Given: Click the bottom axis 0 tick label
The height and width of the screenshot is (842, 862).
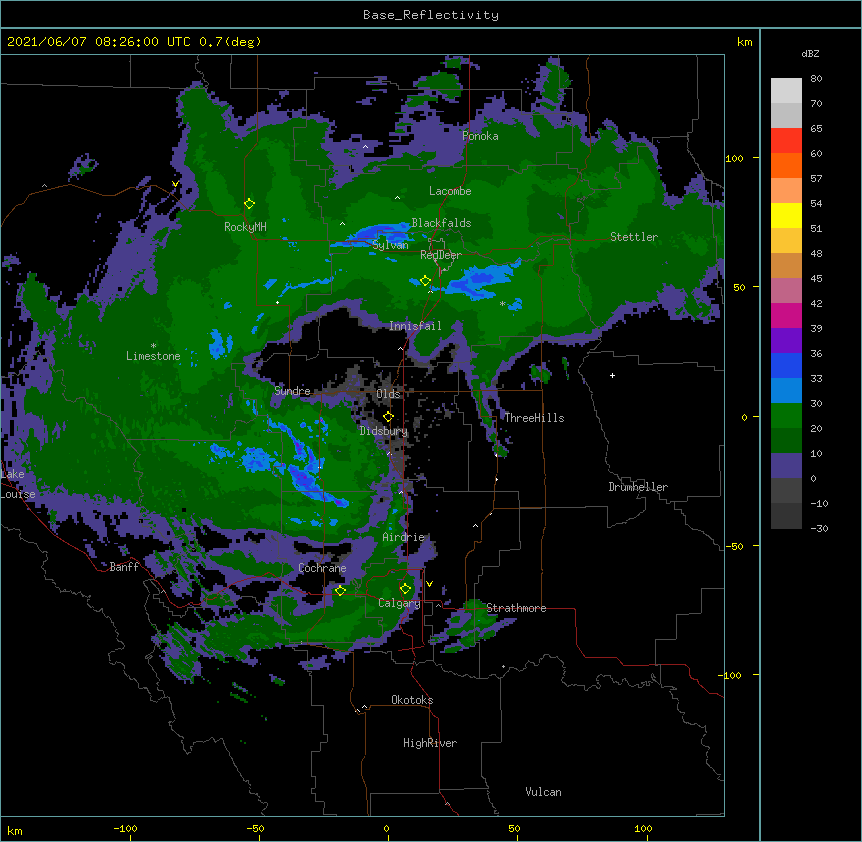Looking at the screenshot, I should click(x=386, y=828).
